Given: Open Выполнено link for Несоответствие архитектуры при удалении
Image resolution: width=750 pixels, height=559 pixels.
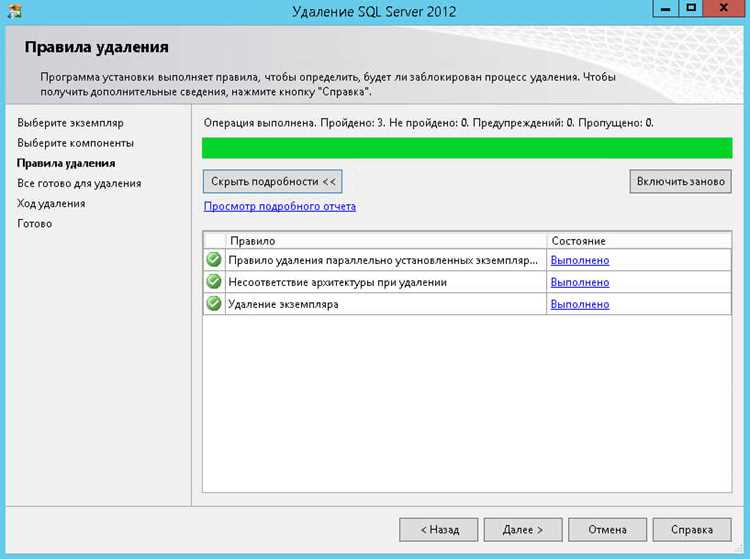Looking at the screenshot, I should click(x=580, y=282).
